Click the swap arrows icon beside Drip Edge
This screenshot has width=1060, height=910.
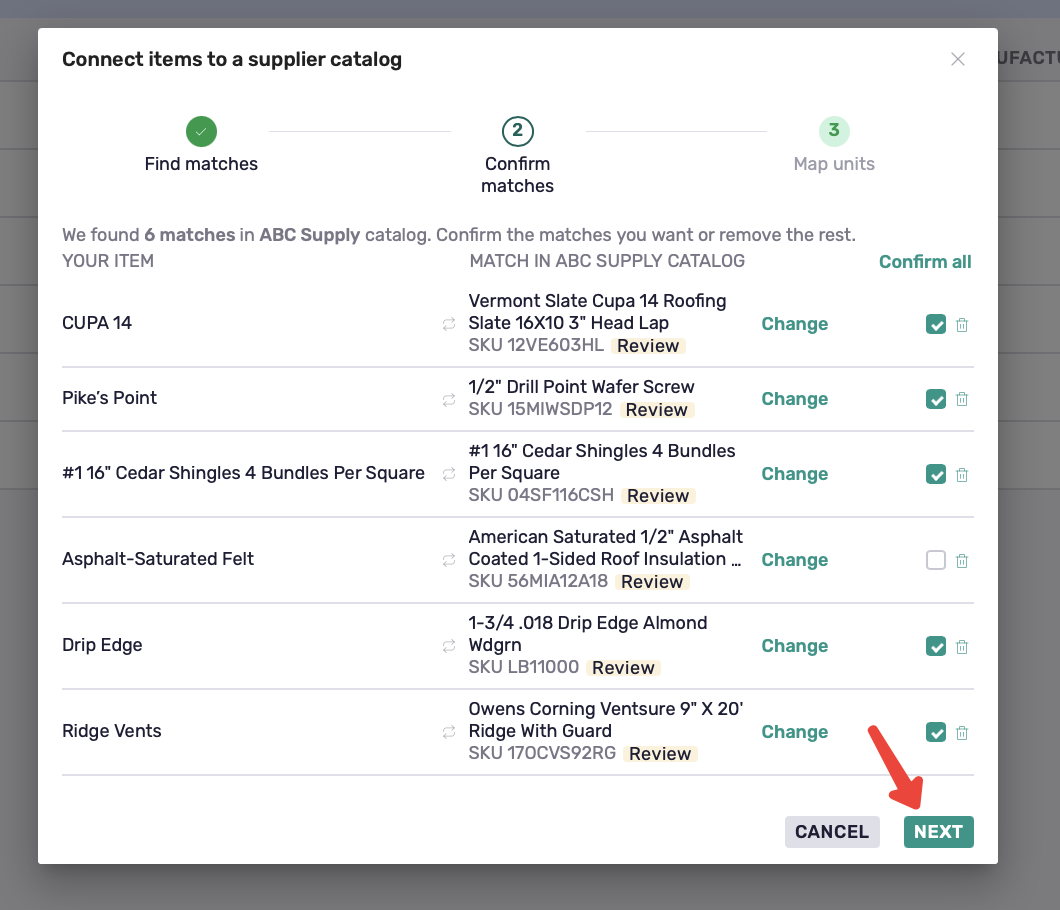449,646
